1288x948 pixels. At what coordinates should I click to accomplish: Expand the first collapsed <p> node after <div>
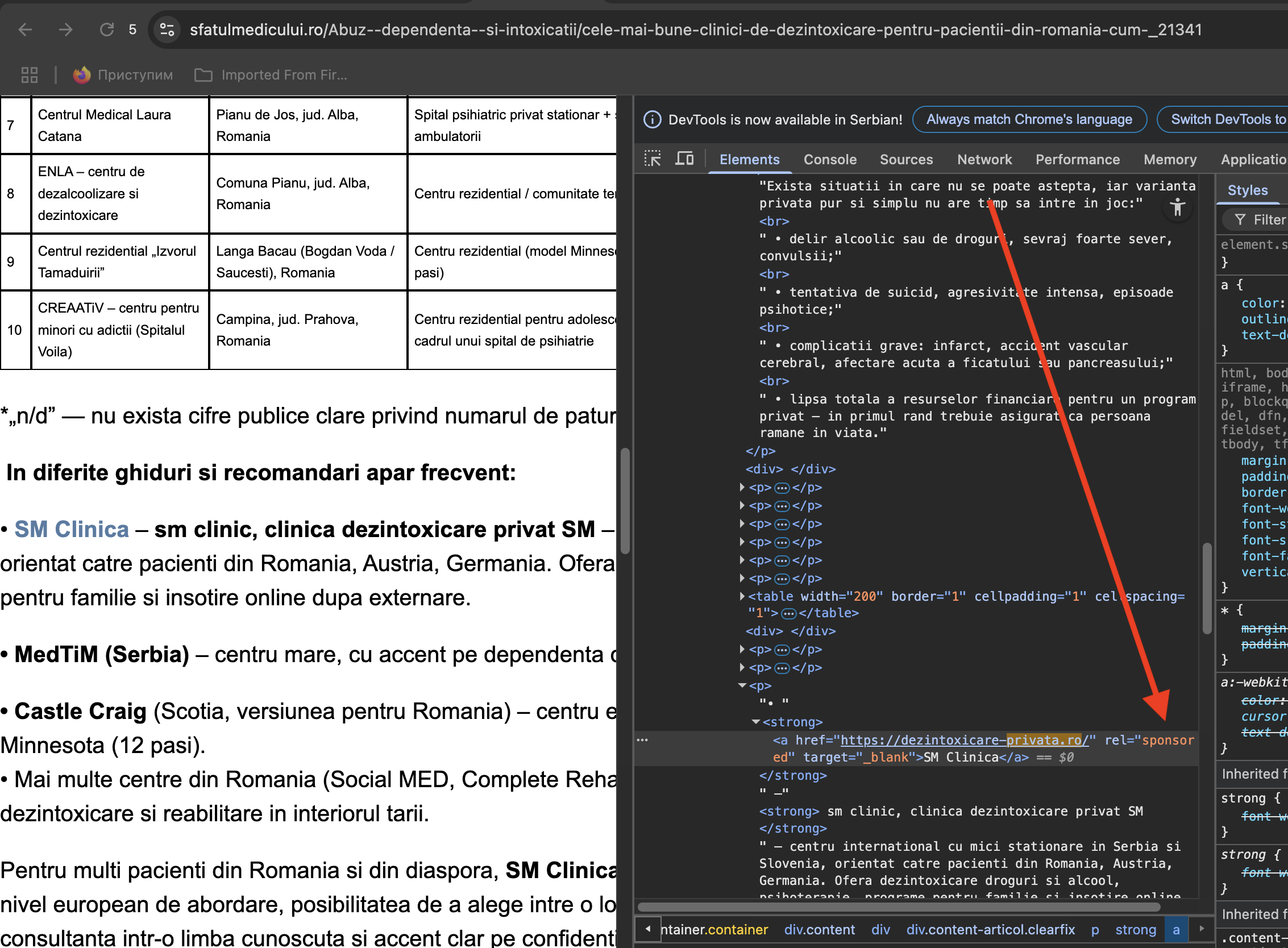point(742,487)
